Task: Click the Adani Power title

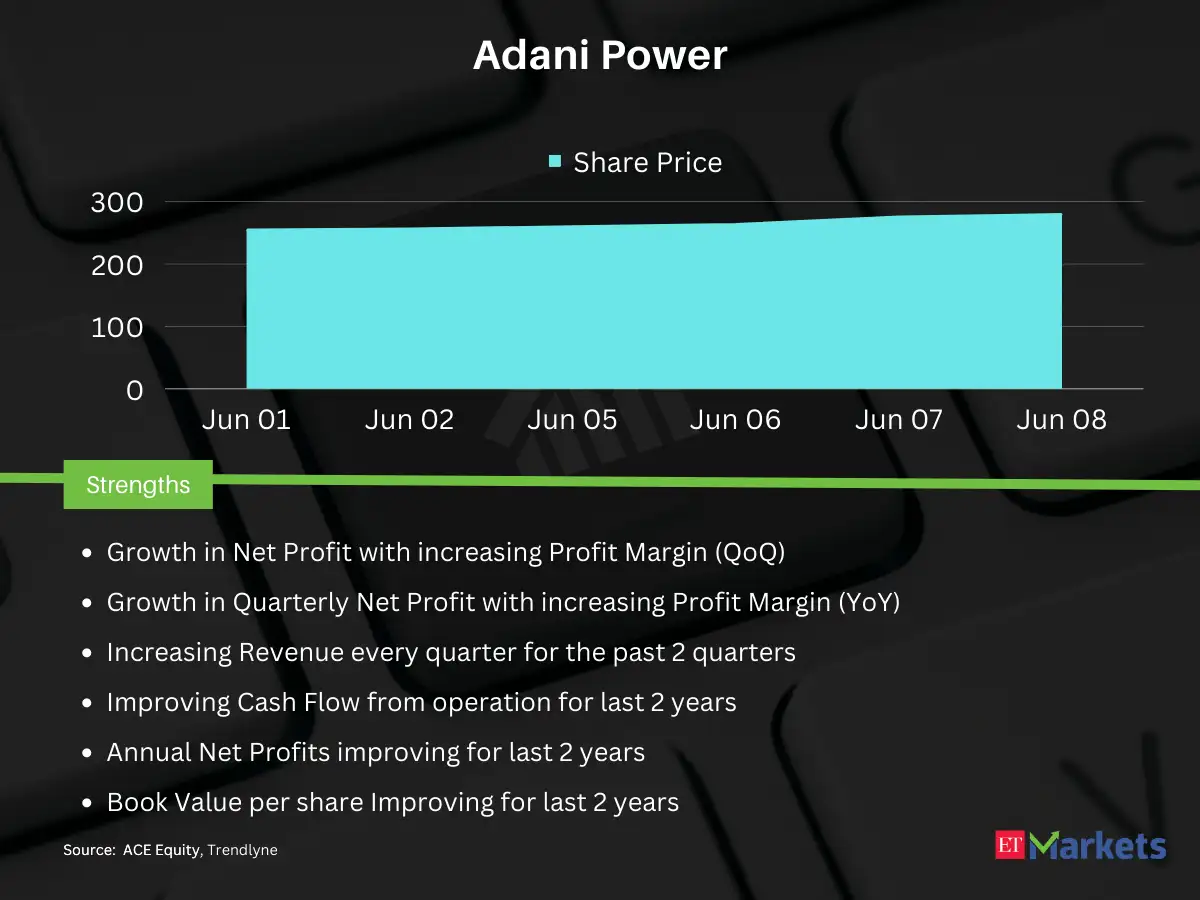Action: coord(600,56)
